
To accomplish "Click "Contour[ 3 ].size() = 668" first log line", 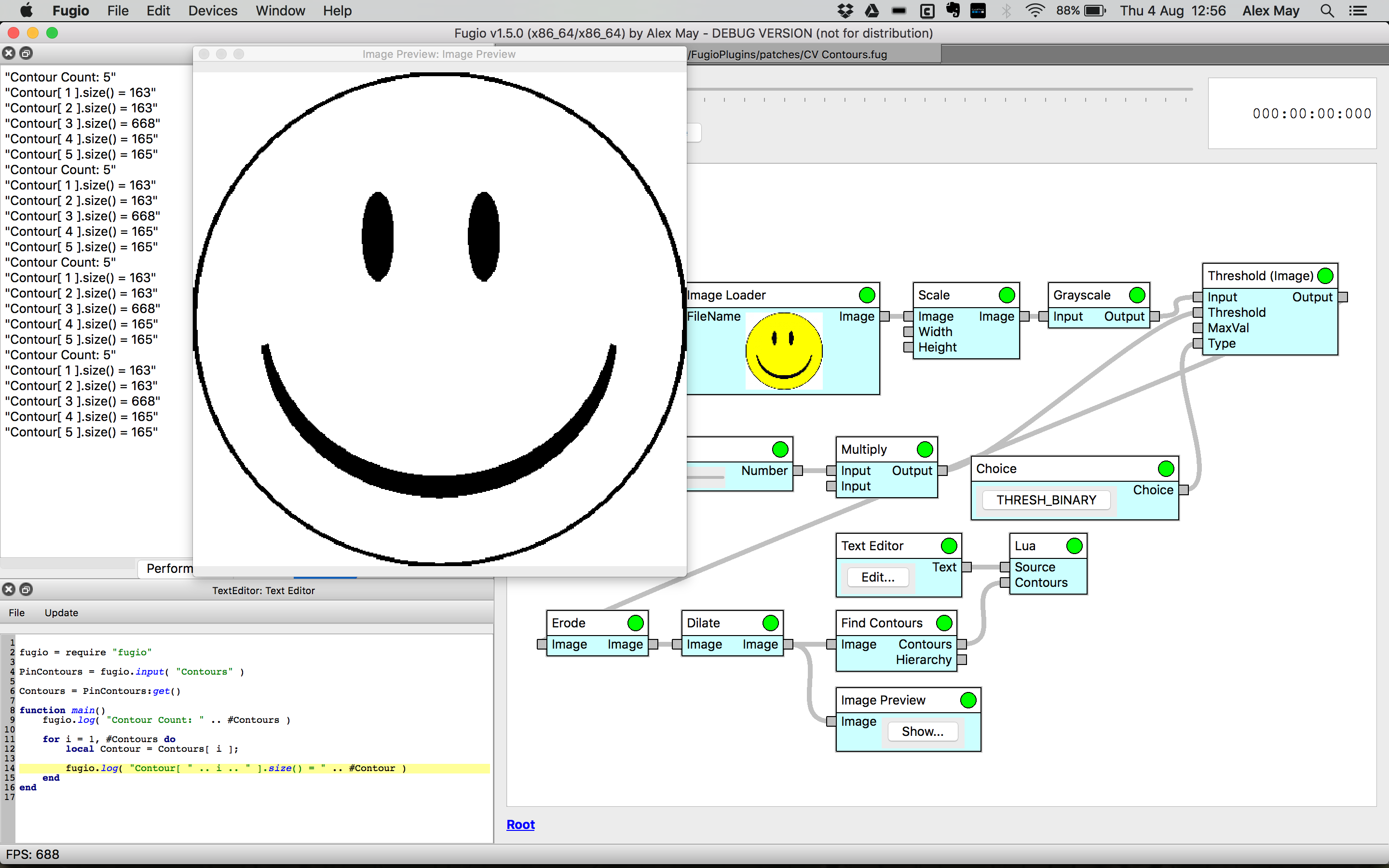I will pos(82,123).
